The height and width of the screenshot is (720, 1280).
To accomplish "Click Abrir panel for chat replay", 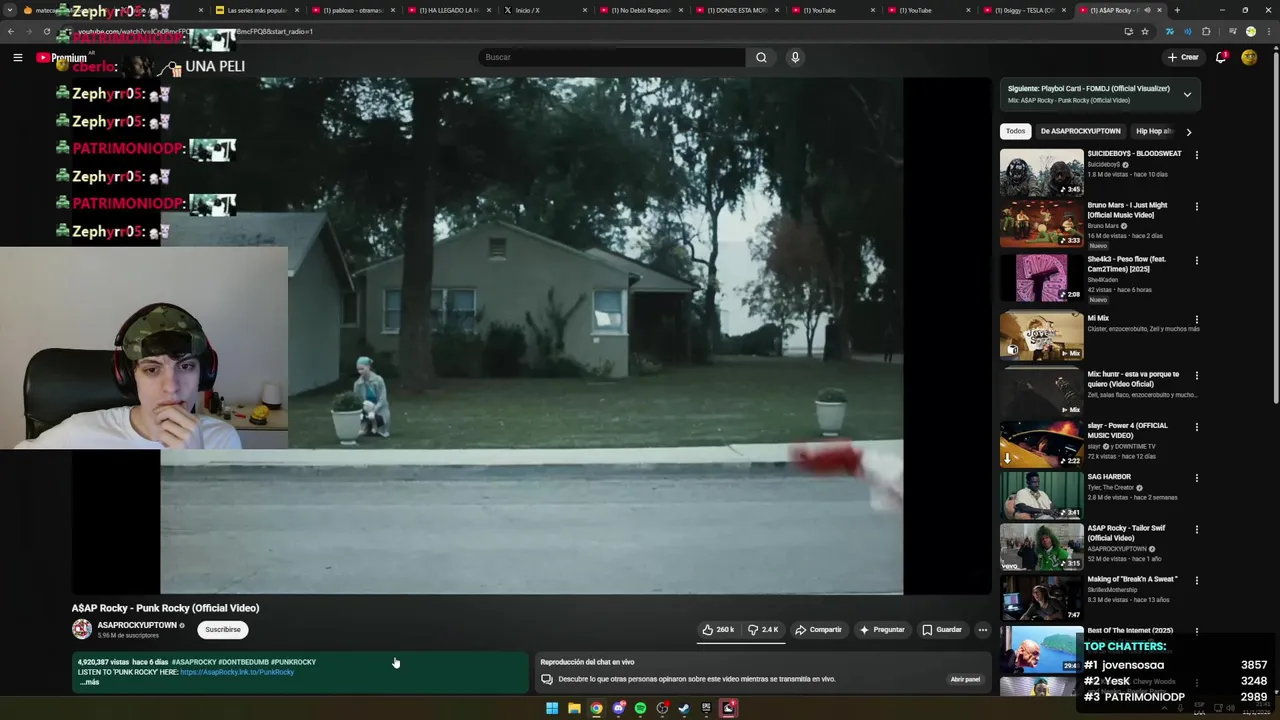I will coord(965,679).
